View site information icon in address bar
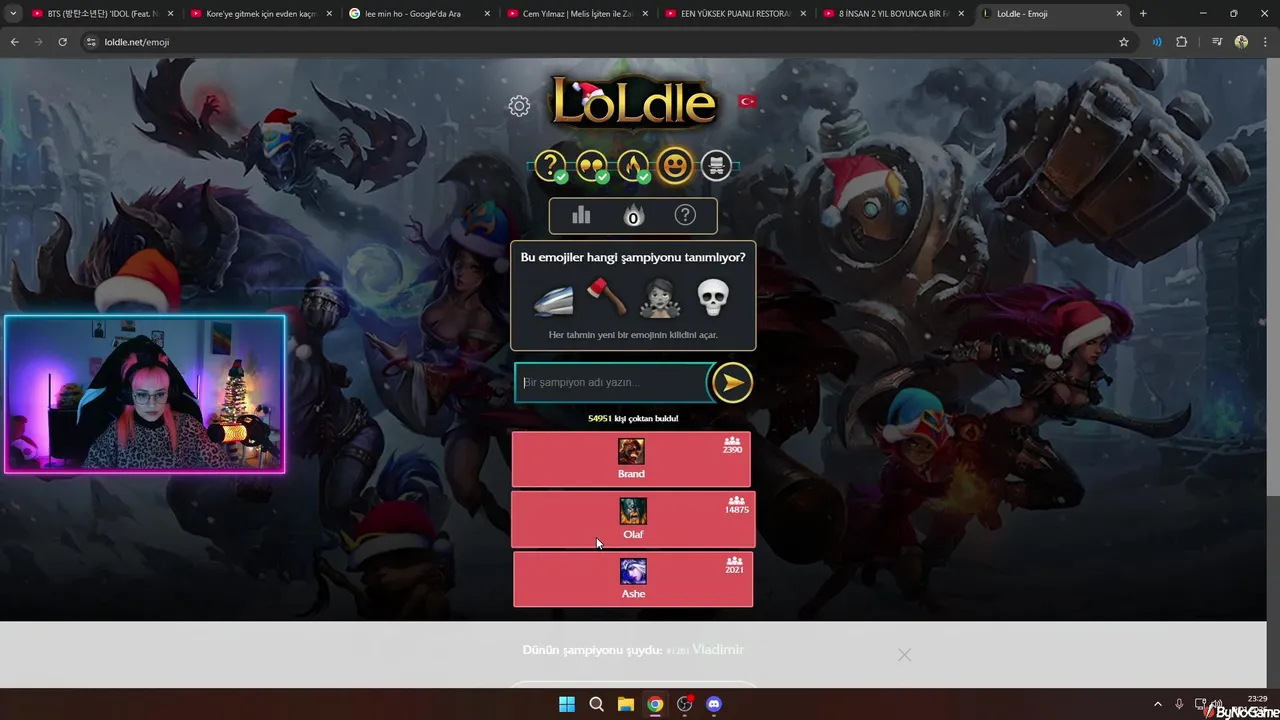This screenshot has width=1280, height=720. coord(91,42)
